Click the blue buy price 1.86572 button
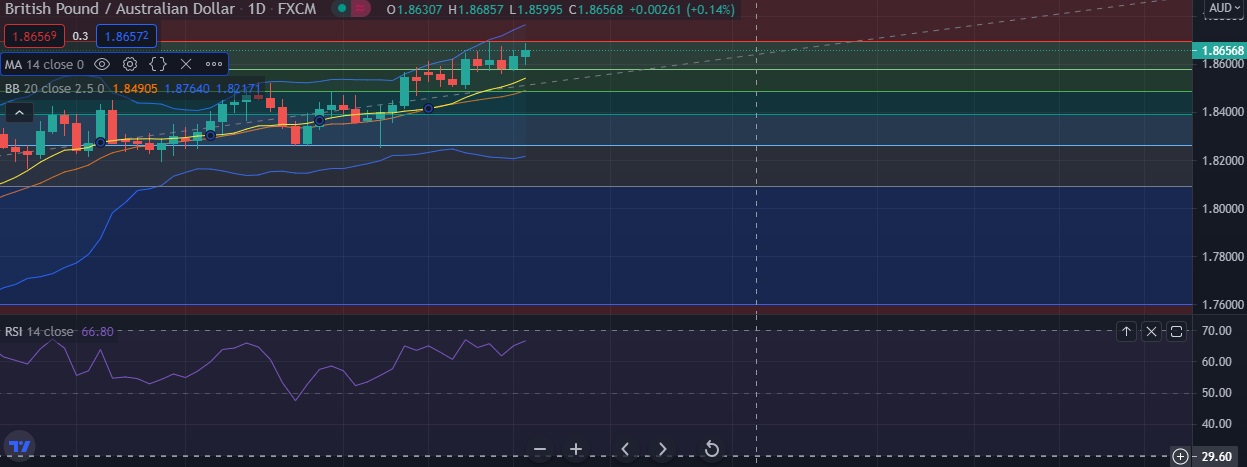 coord(126,36)
